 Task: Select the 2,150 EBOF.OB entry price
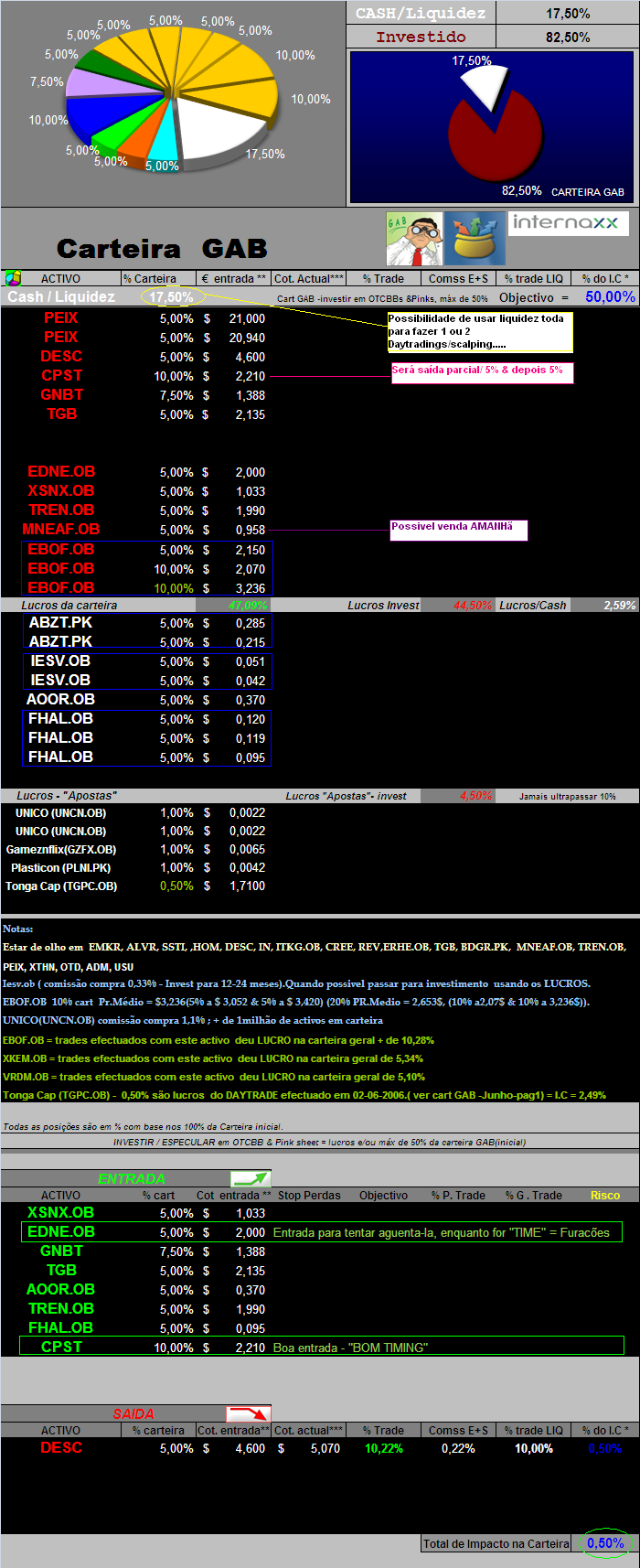click(x=251, y=550)
